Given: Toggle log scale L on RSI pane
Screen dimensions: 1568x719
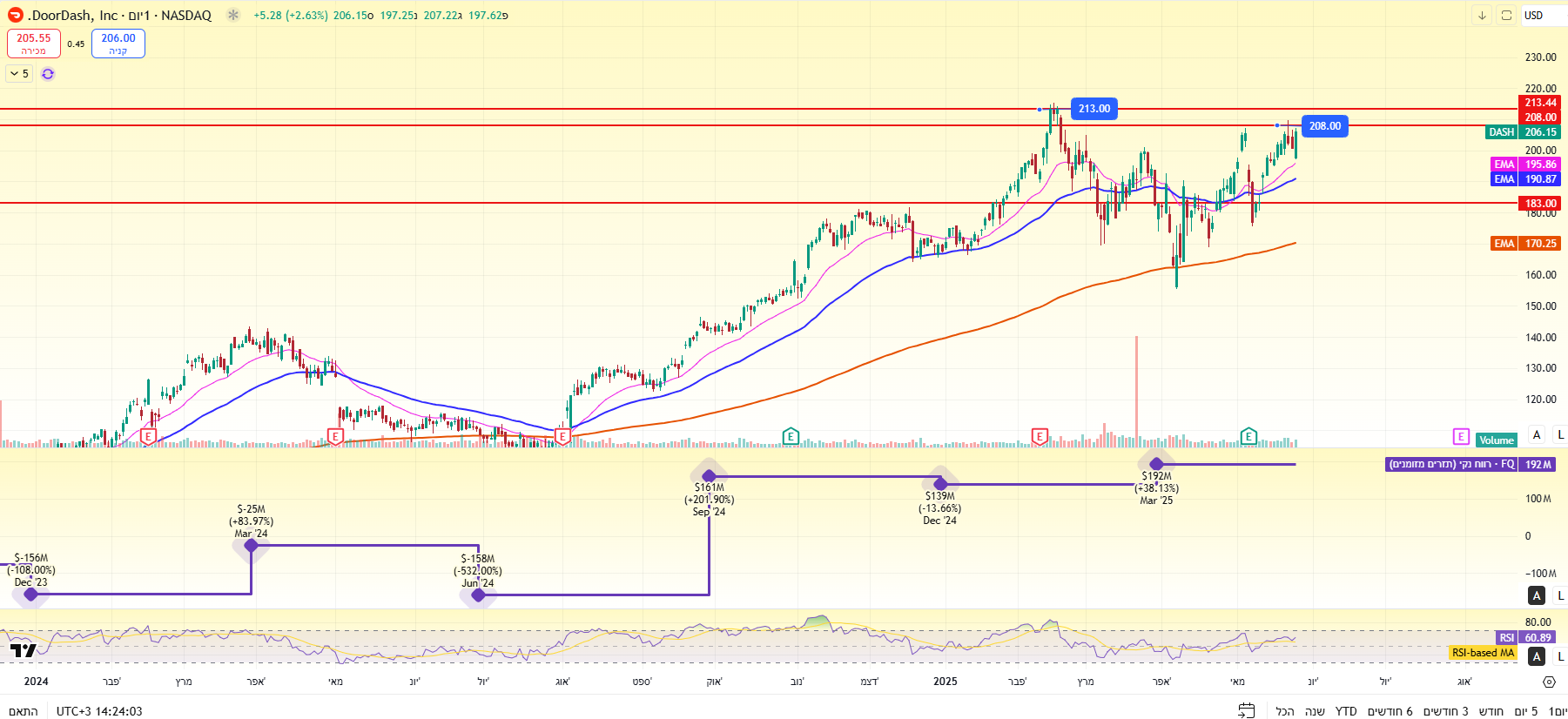Looking at the screenshot, I should pos(1560,656).
